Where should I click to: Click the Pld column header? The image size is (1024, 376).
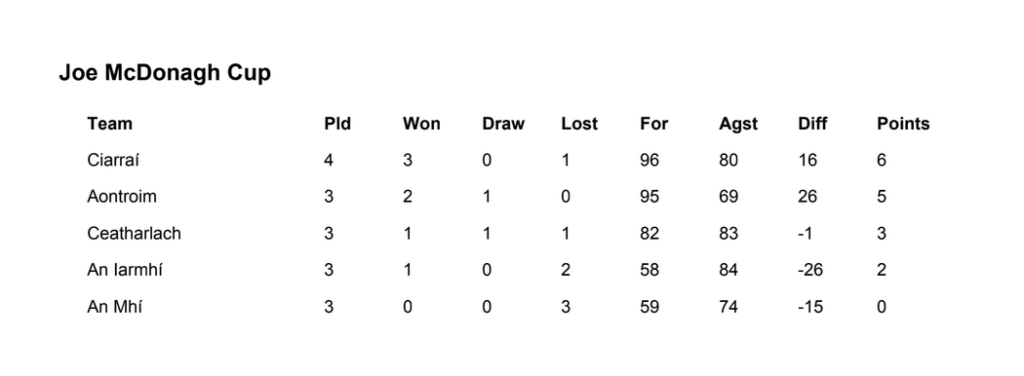(x=338, y=123)
